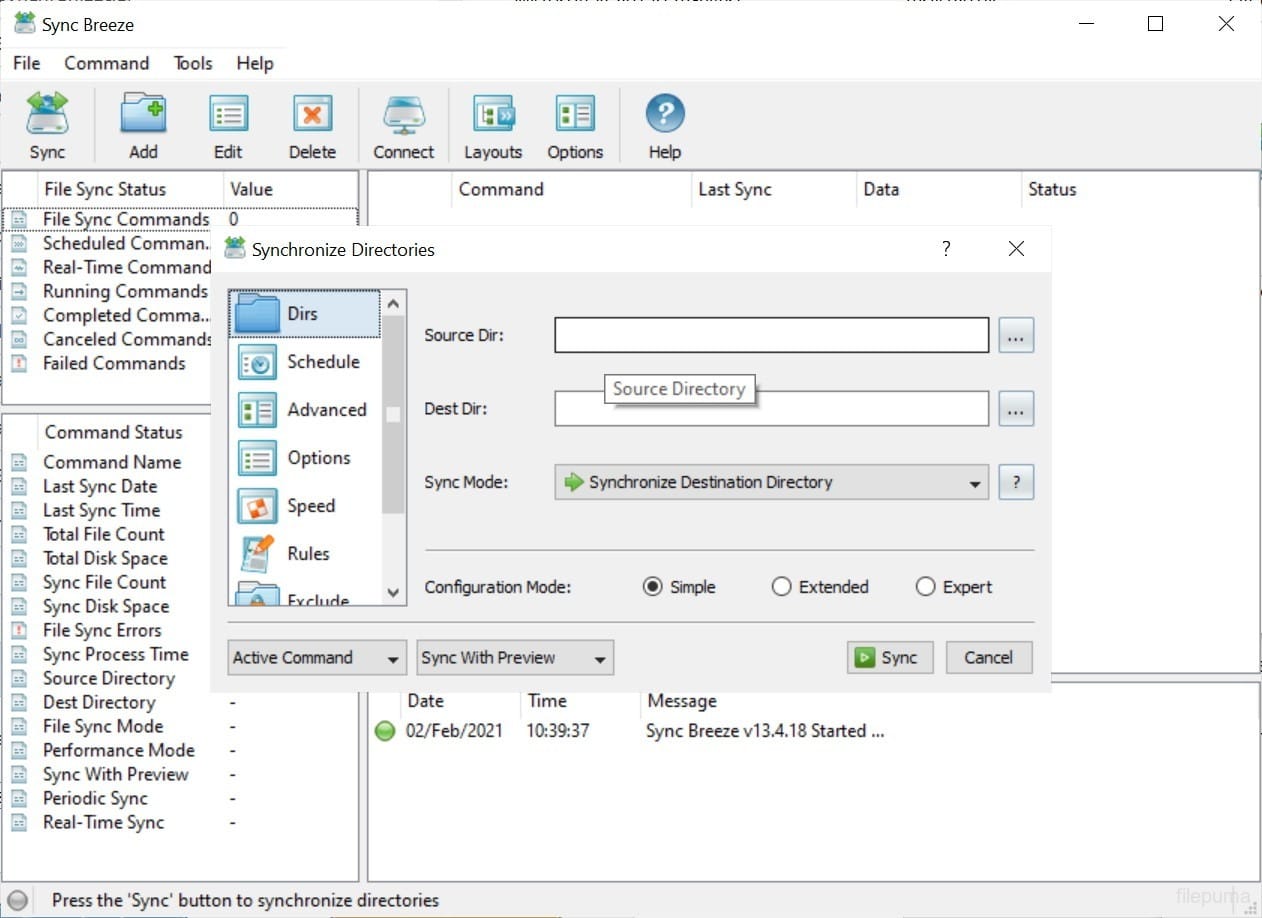1262x918 pixels.
Task: Open the Tools menu
Action: click(192, 63)
